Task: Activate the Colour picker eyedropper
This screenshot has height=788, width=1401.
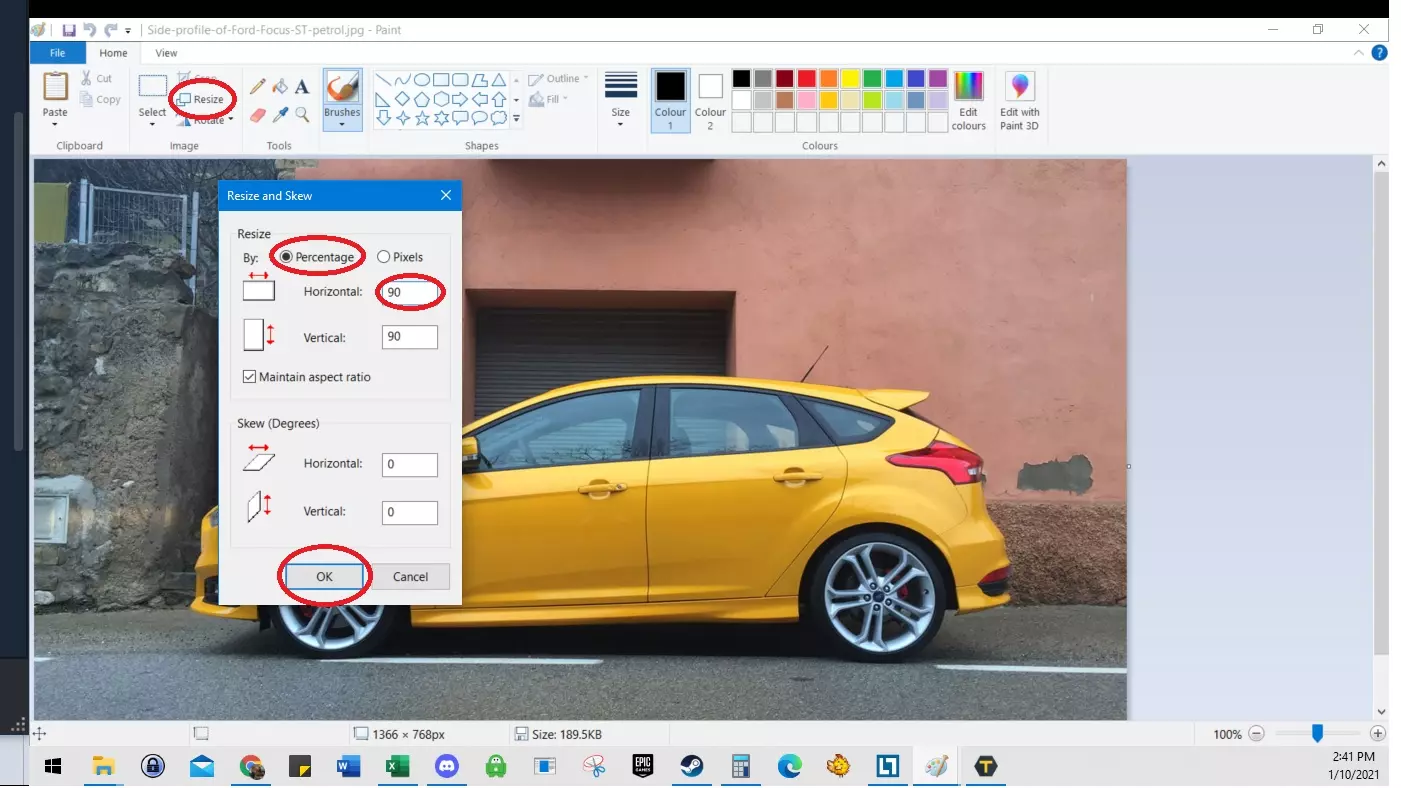Action: tap(280, 115)
